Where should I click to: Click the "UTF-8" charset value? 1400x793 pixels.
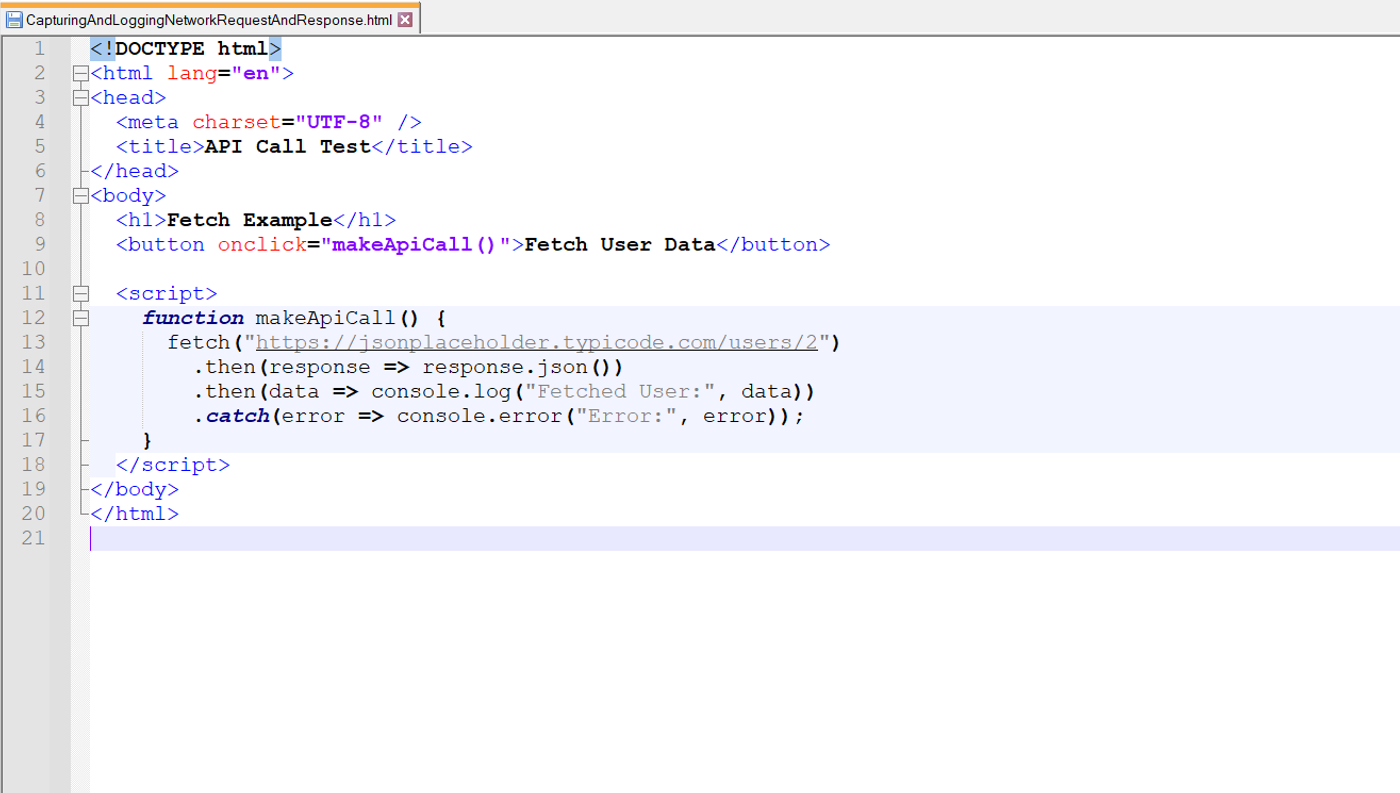(339, 122)
